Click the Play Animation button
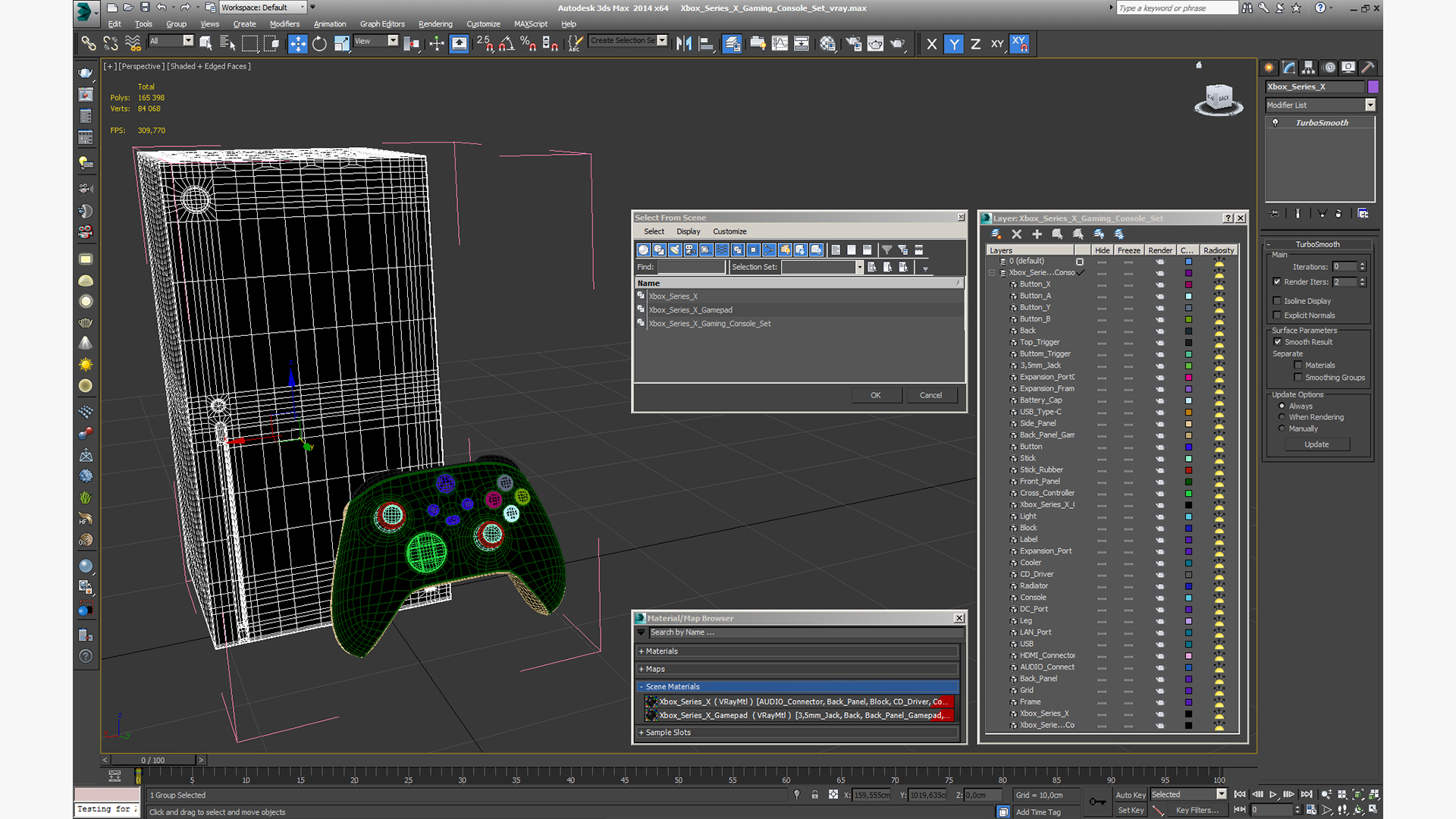 coord(1273,794)
